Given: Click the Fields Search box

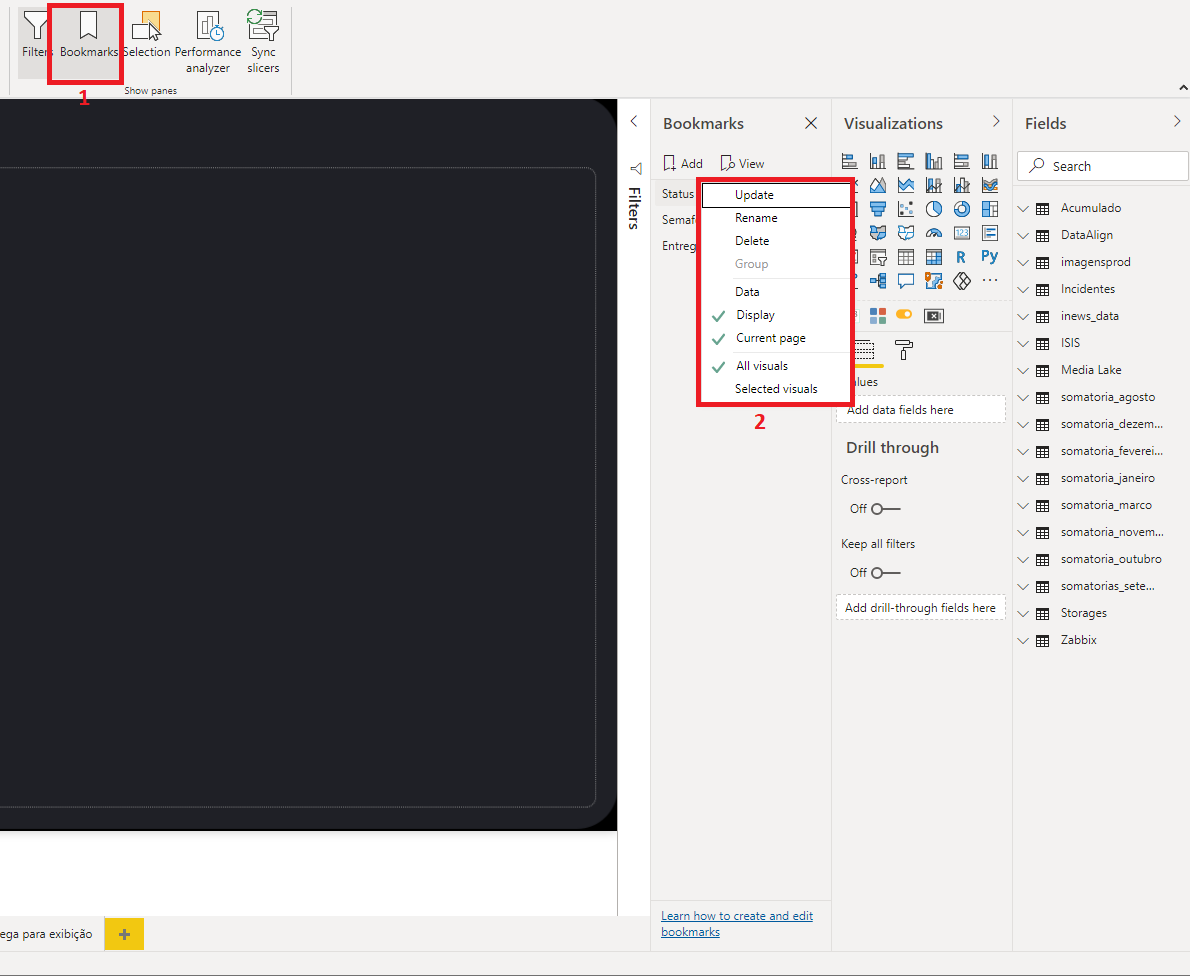Looking at the screenshot, I should tap(1103, 166).
